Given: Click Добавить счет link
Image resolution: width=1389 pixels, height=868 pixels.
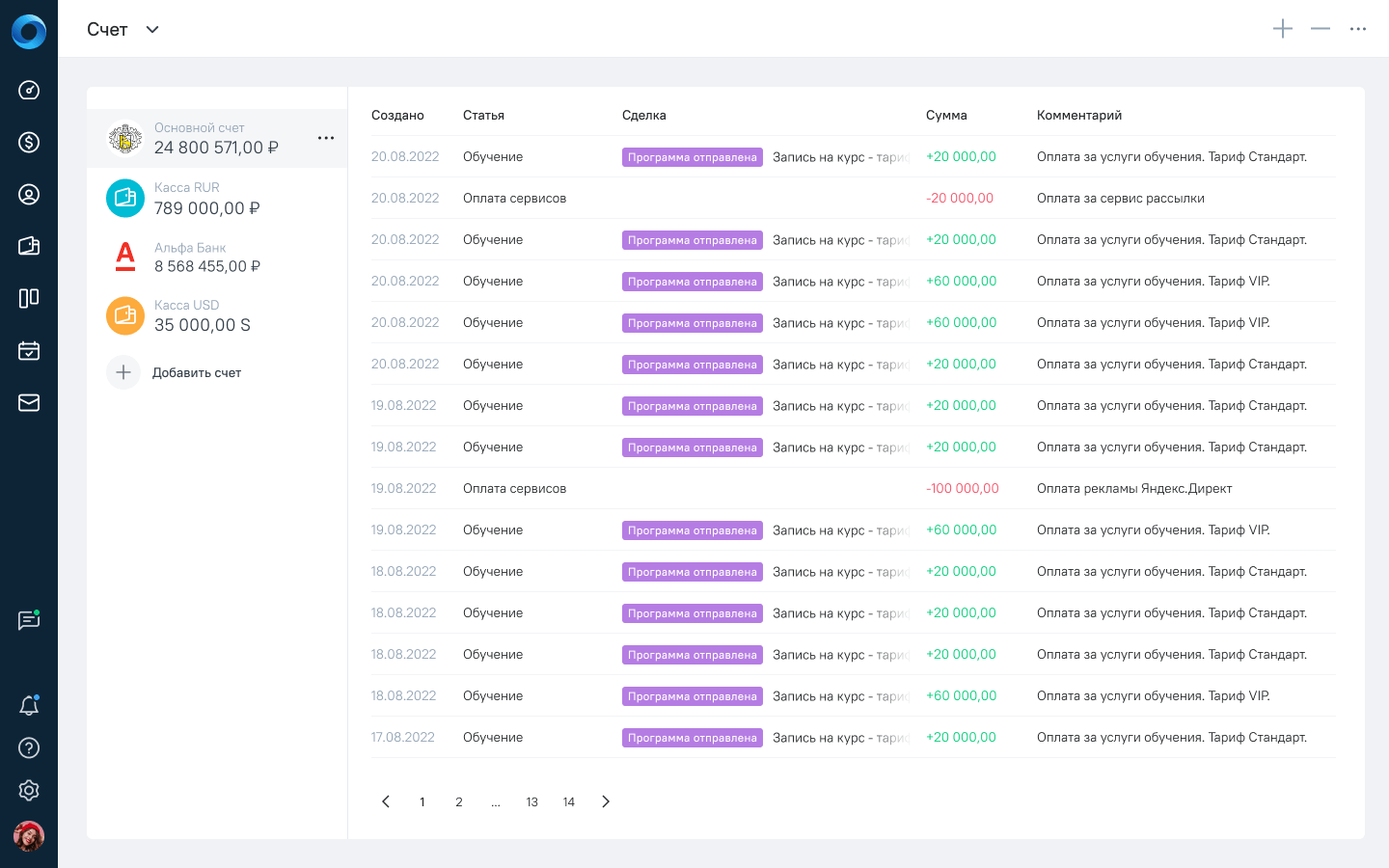Looking at the screenshot, I should [197, 372].
